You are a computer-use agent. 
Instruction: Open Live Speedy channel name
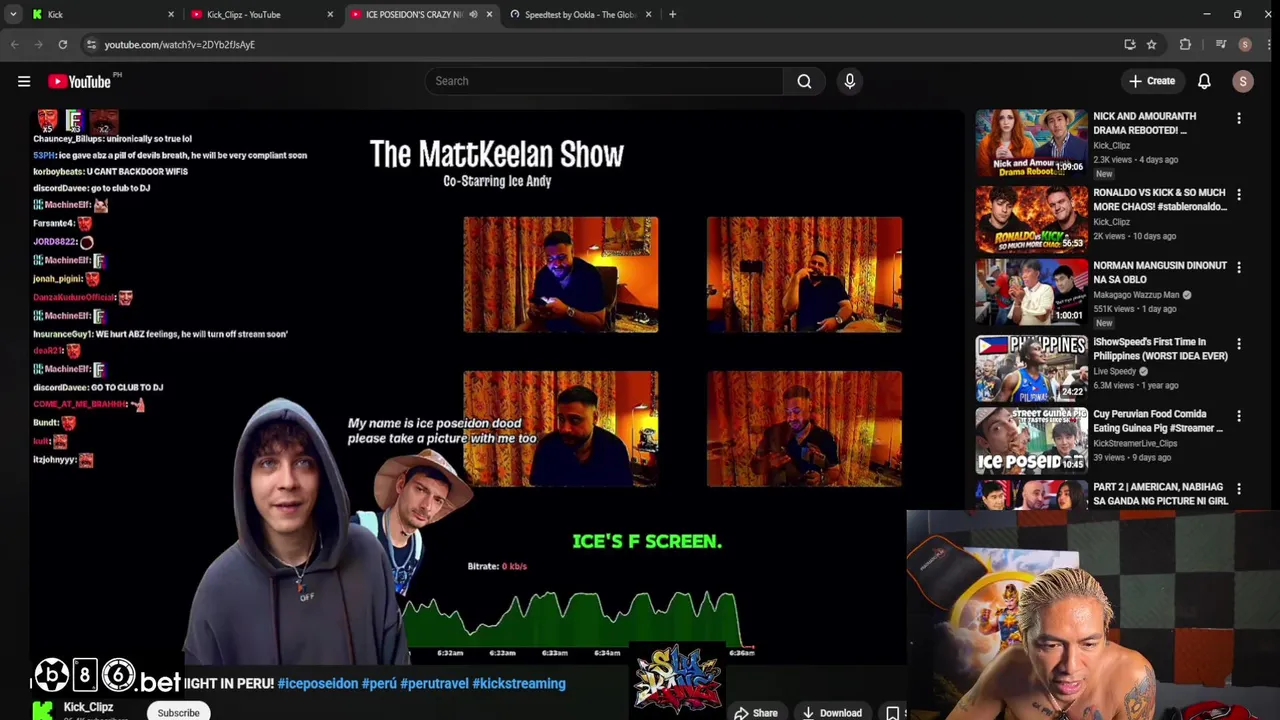(1114, 371)
